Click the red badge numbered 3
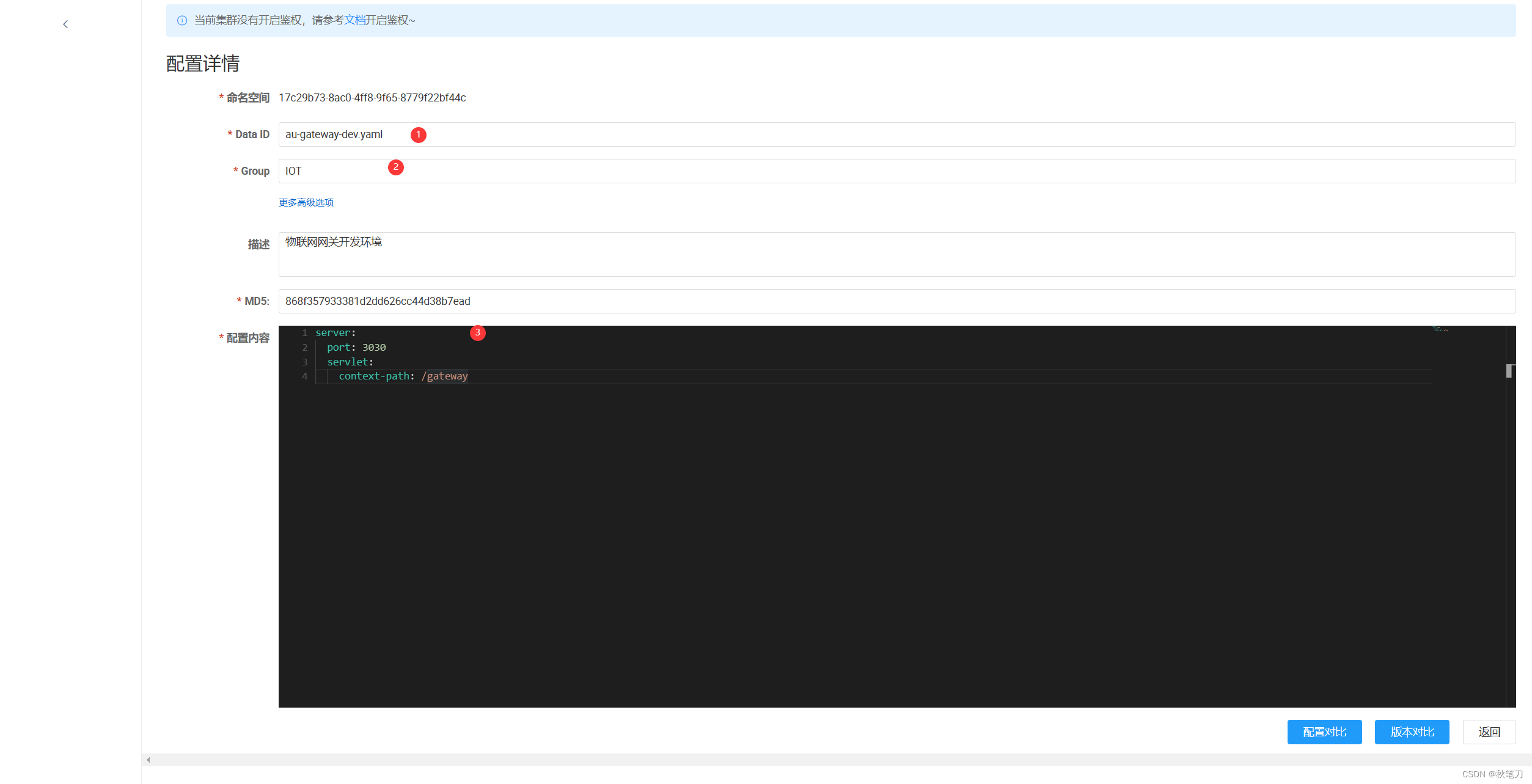 478,333
